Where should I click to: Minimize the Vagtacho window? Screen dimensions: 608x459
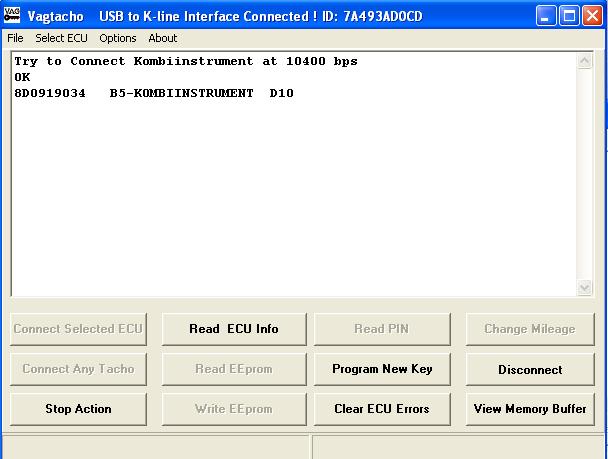[x=546, y=16]
